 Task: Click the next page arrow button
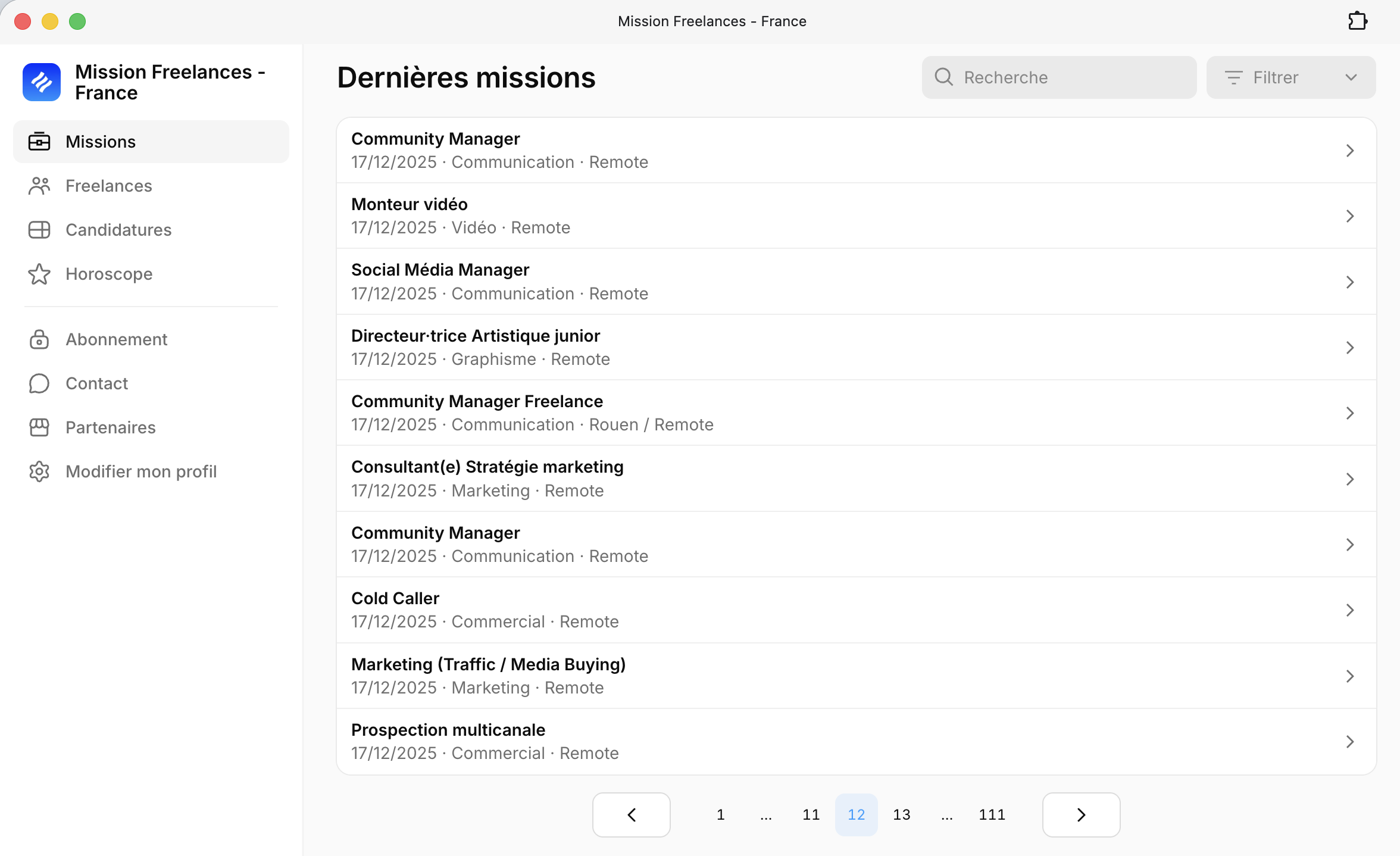point(1080,814)
